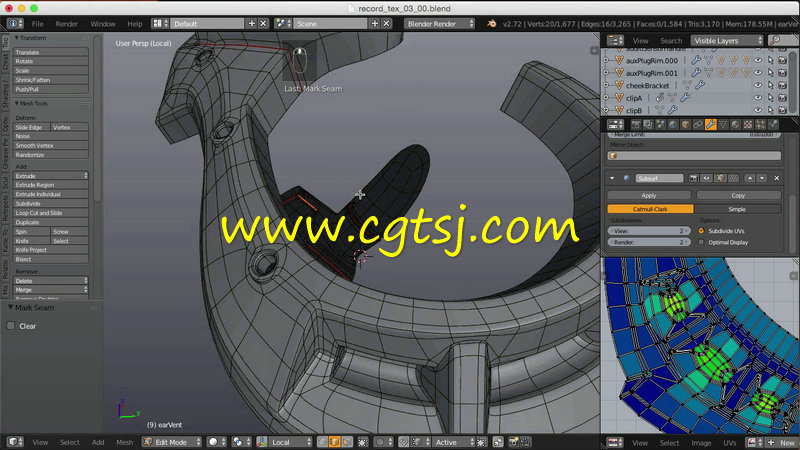This screenshot has height=450, width=800.
Task: Open the Visible Layers outliner dropdown
Action: pyautogui.click(x=727, y=40)
